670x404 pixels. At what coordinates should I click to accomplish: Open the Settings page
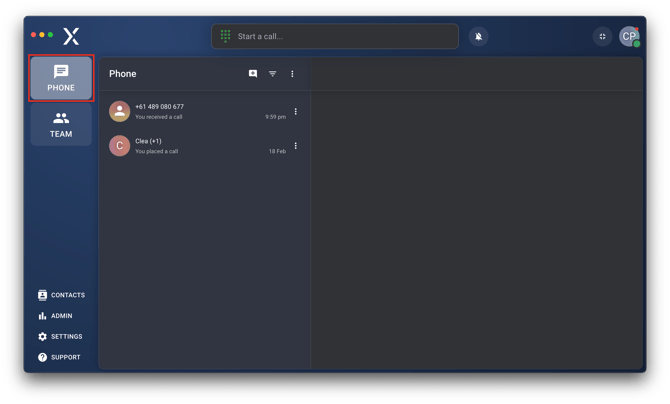coord(60,337)
